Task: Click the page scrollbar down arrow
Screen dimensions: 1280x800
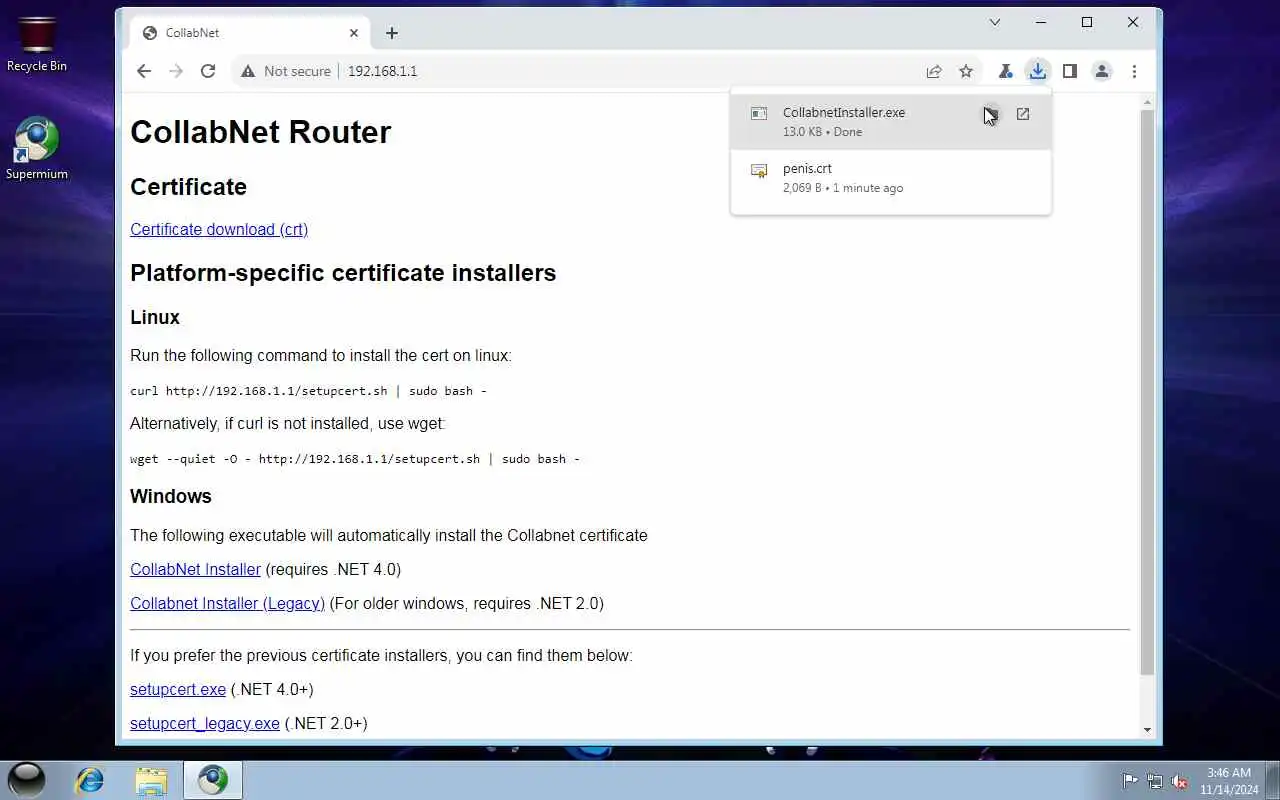Action: [x=1147, y=730]
